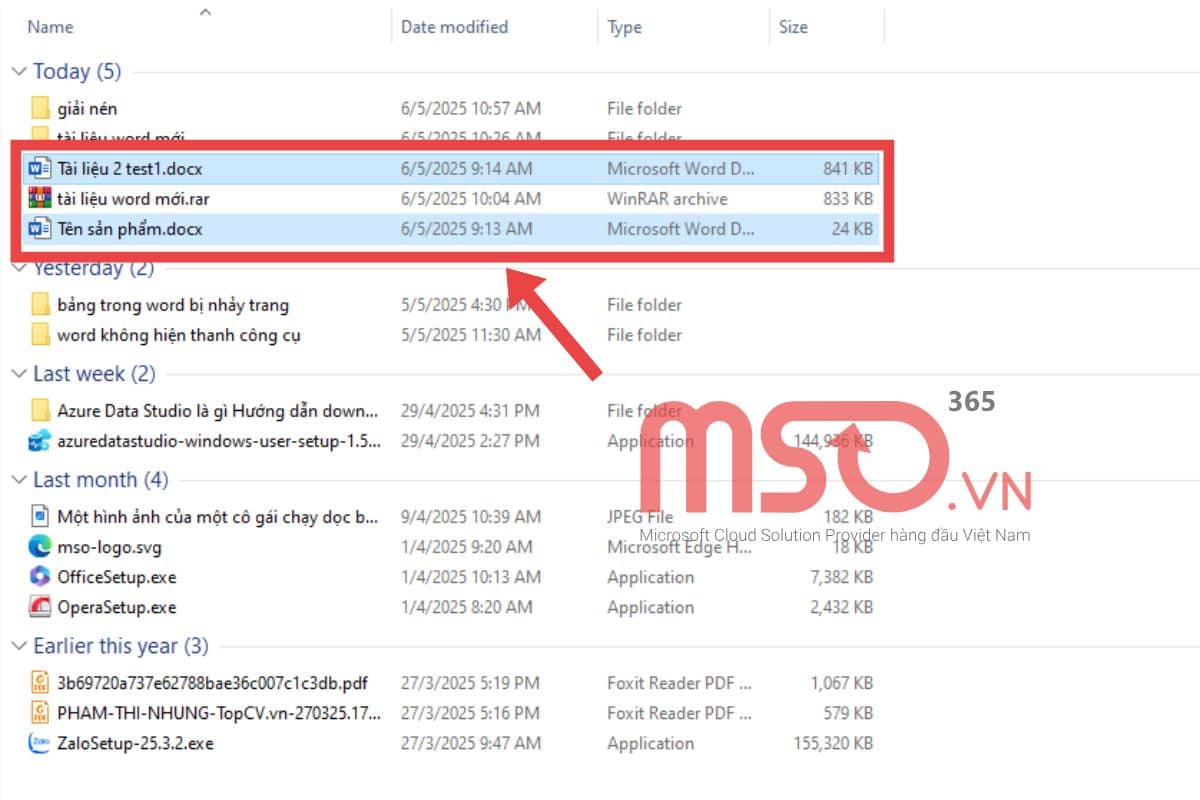This screenshot has height=800, width=1200.
Task: Click JPEG File type cell
Action: click(x=640, y=516)
